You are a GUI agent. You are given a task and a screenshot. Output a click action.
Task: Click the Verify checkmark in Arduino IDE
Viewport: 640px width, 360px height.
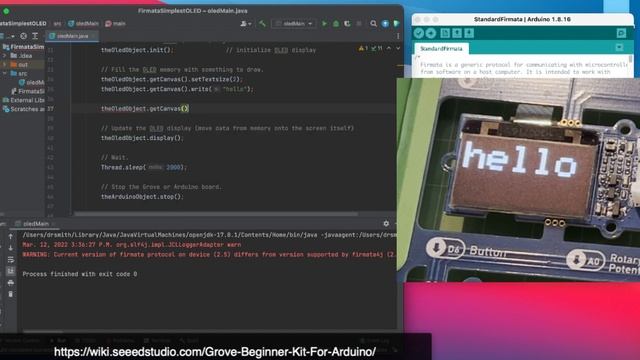click(419, 33)
